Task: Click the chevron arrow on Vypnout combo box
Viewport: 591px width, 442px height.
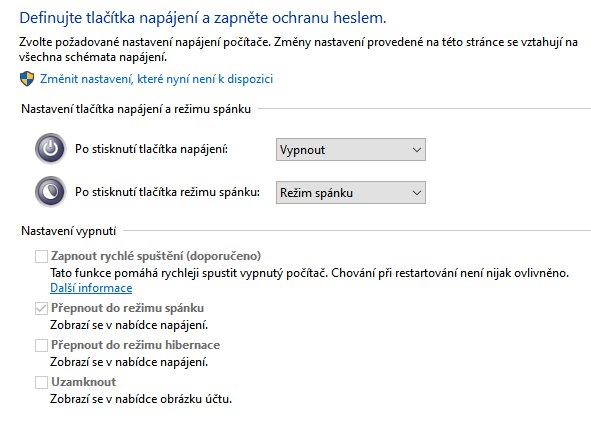Action: point(416,150)
